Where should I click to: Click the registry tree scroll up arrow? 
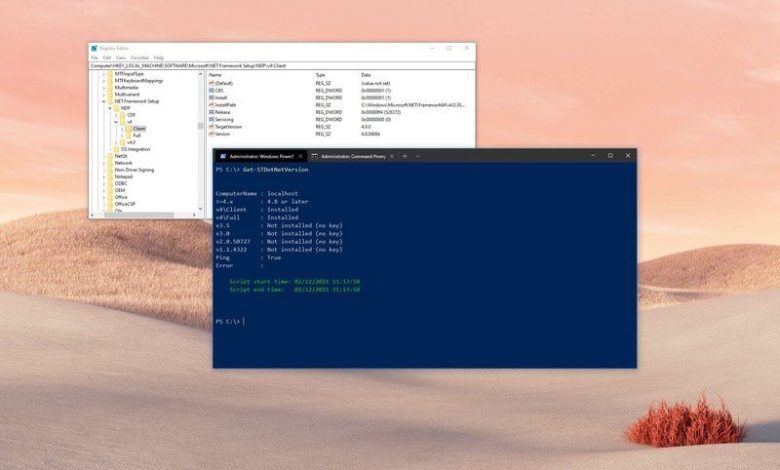click(x=200, y=74)
